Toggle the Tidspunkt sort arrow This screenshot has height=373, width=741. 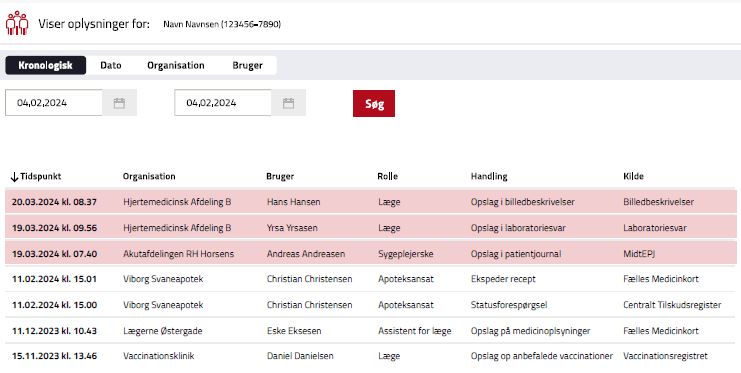coord(14,177)
